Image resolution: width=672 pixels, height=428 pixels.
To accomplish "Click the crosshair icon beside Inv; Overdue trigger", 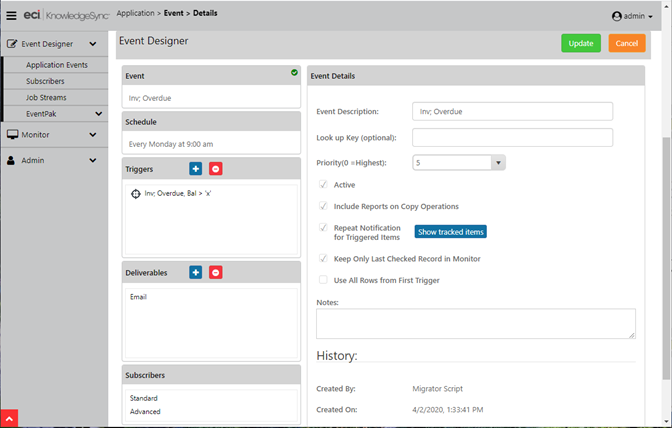I will [135, 194].
